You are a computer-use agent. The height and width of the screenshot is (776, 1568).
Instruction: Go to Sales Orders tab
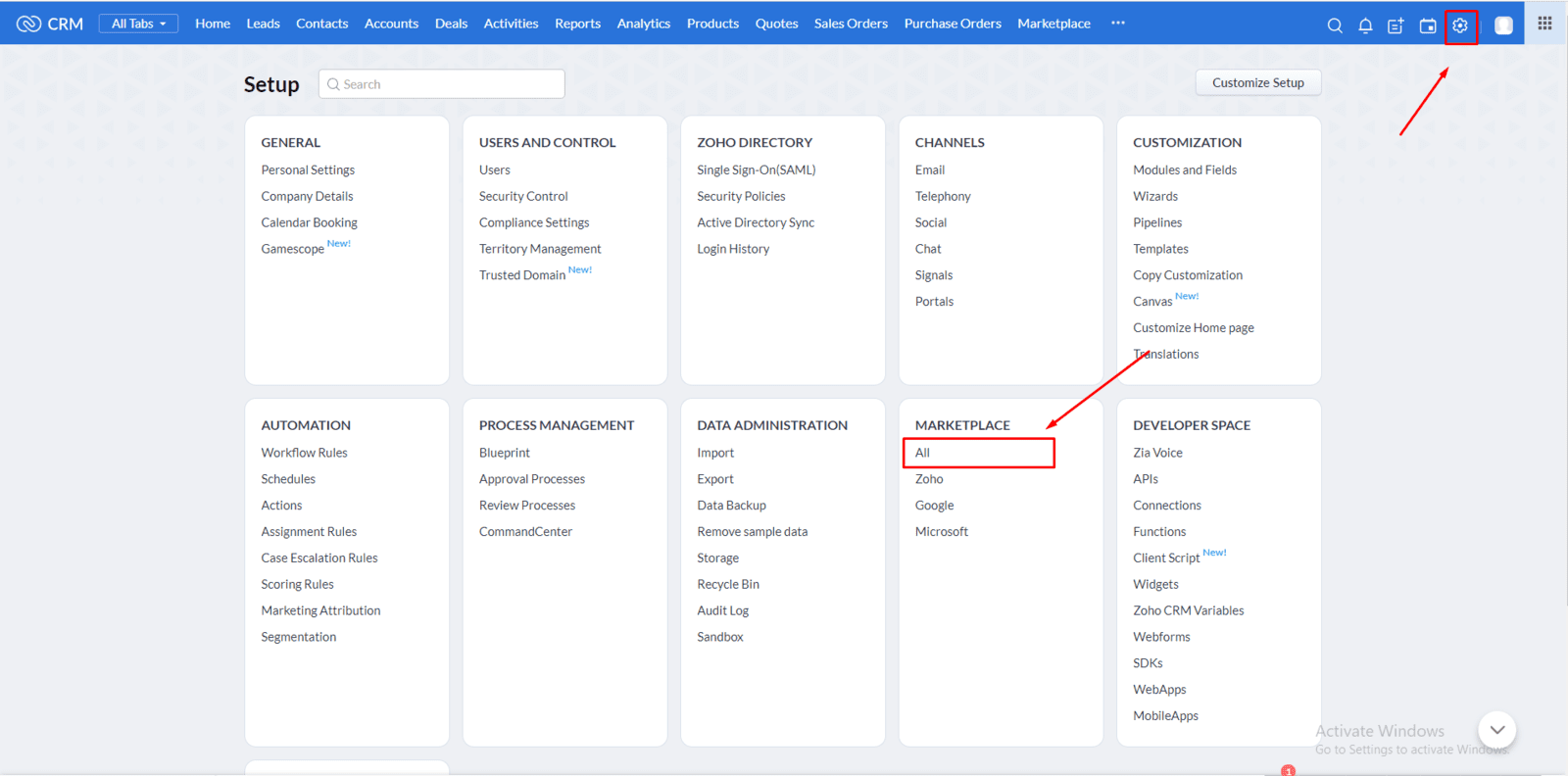[851, 24]
